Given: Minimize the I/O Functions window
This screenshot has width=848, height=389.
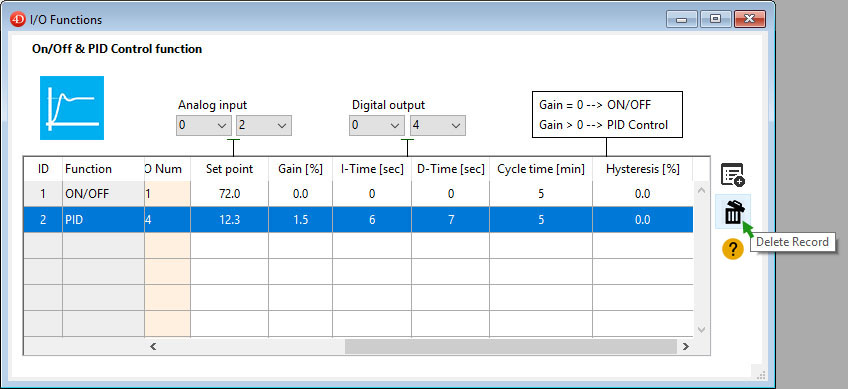Looking at the screenshot, I should pyautogui.click(x=682, y=19).
